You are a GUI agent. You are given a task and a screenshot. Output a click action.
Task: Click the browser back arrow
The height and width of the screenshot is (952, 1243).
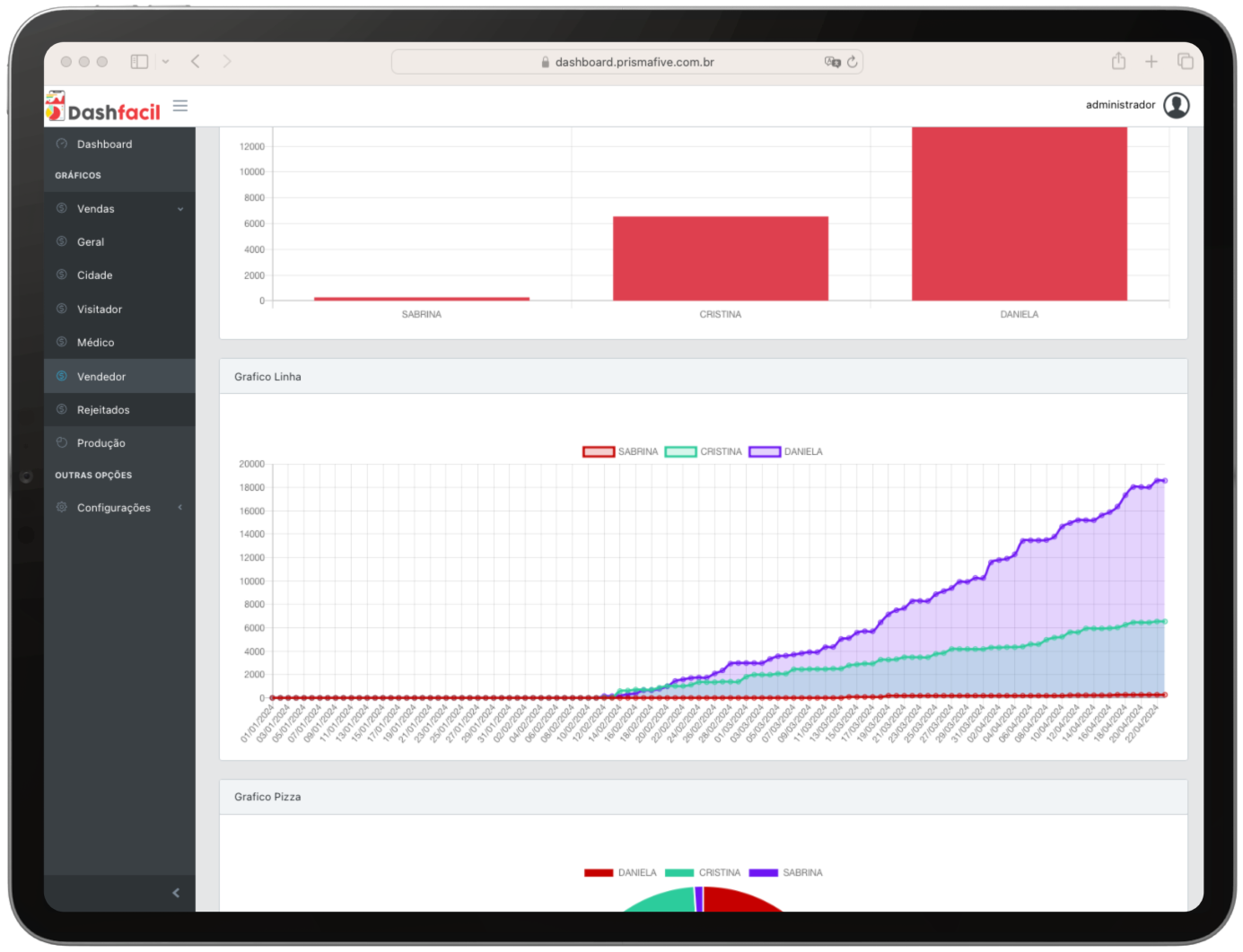tap(196, 61)
